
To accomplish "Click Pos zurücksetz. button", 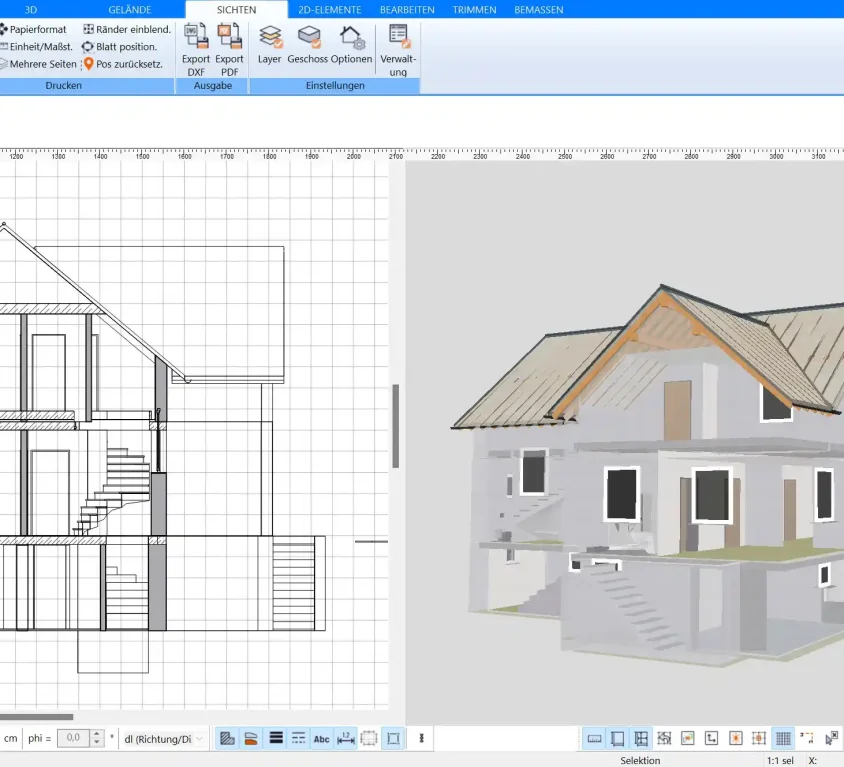I will (x=123, y=64).
